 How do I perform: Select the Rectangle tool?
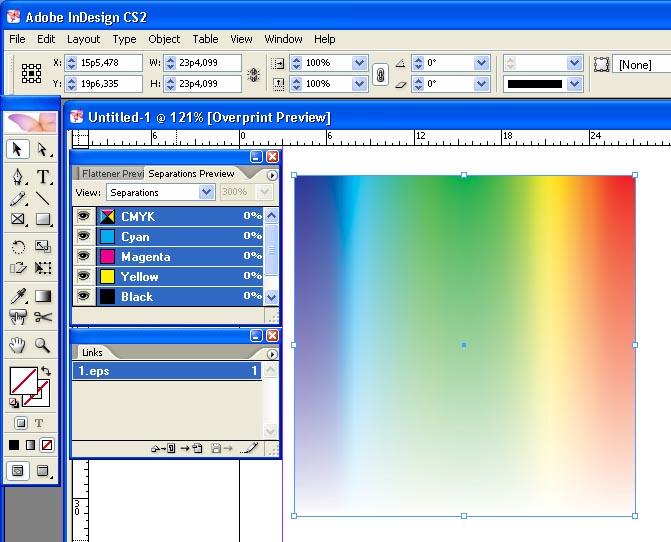(x=42, y=219)
